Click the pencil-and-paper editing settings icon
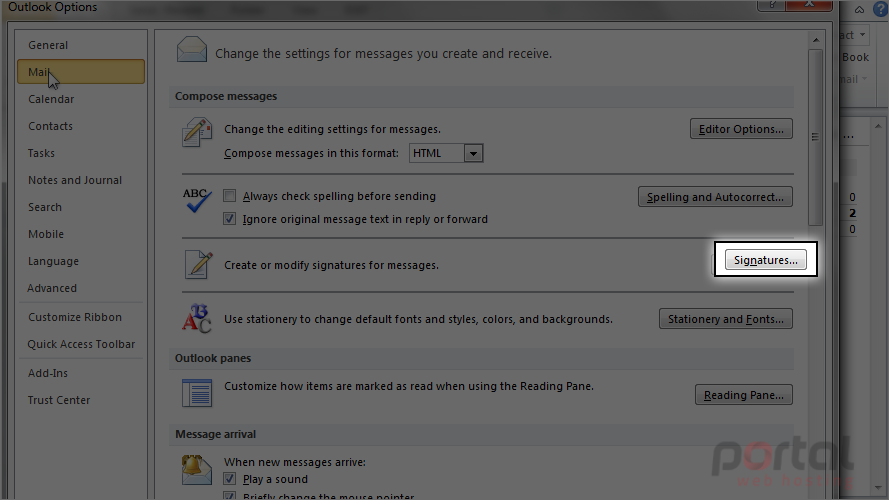This screenshot has height=500, width=889. point(197,132)
